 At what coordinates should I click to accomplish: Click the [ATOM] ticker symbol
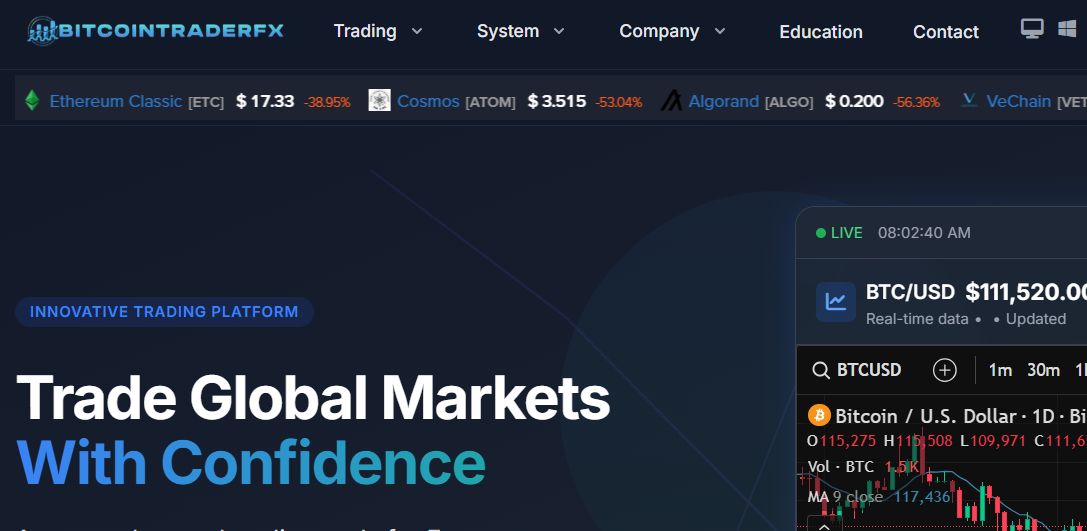(490, 103)
